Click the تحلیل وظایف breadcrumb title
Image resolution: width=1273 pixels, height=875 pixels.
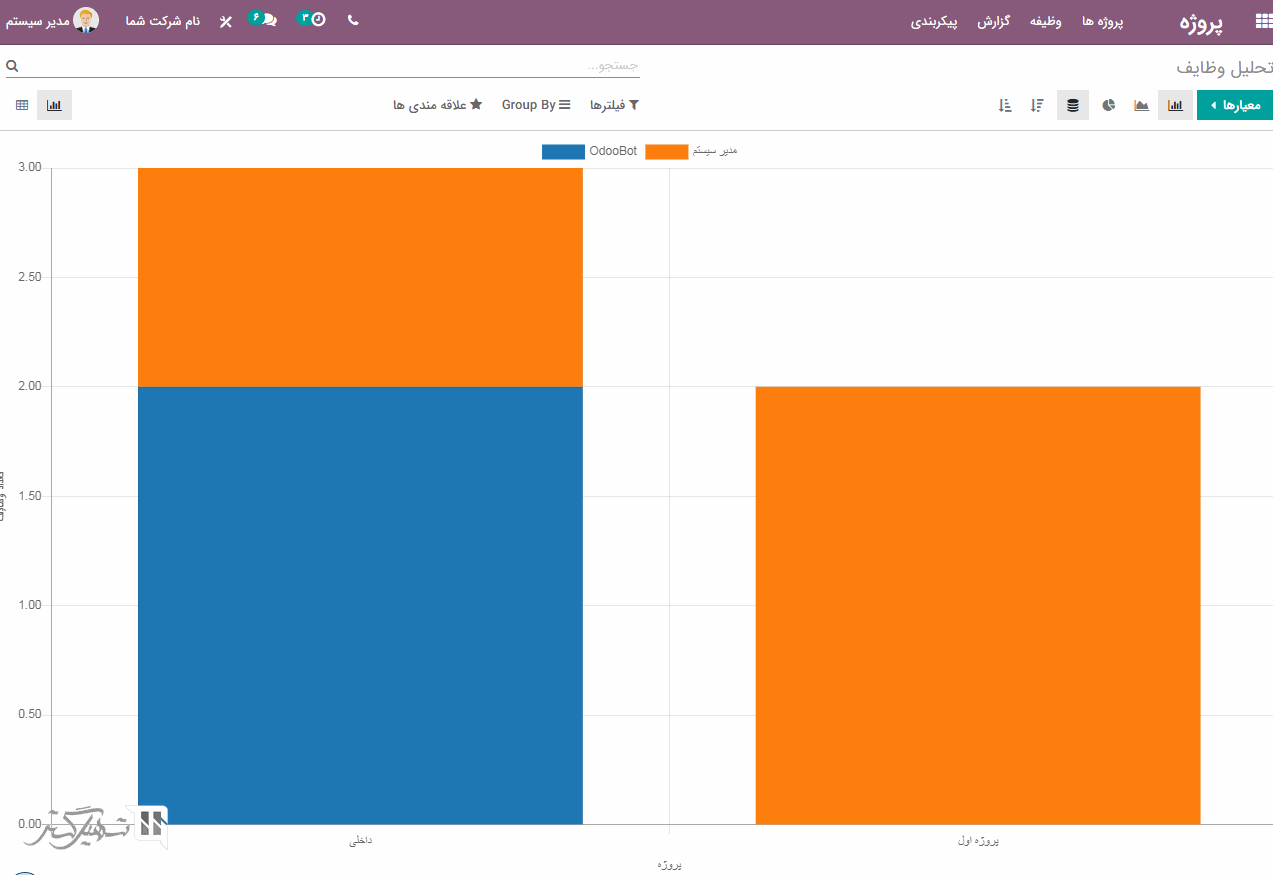pyautogui.click(x=1224, y=68)
